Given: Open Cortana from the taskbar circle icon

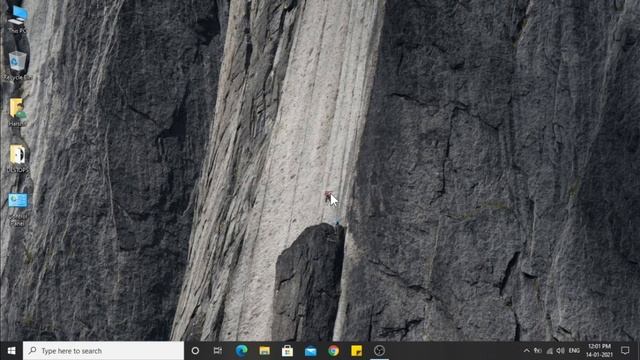Looking at the screenshot, I should 195,351.
